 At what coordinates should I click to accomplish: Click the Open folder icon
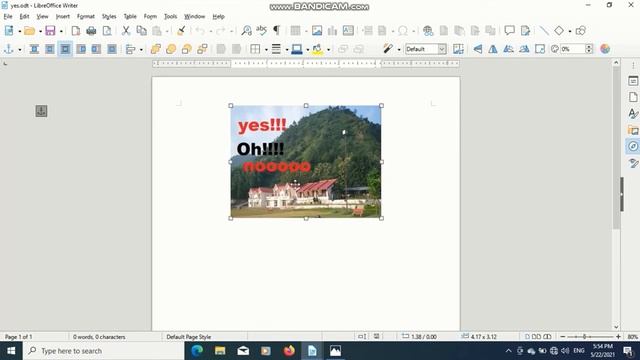[x=29, y=31]
